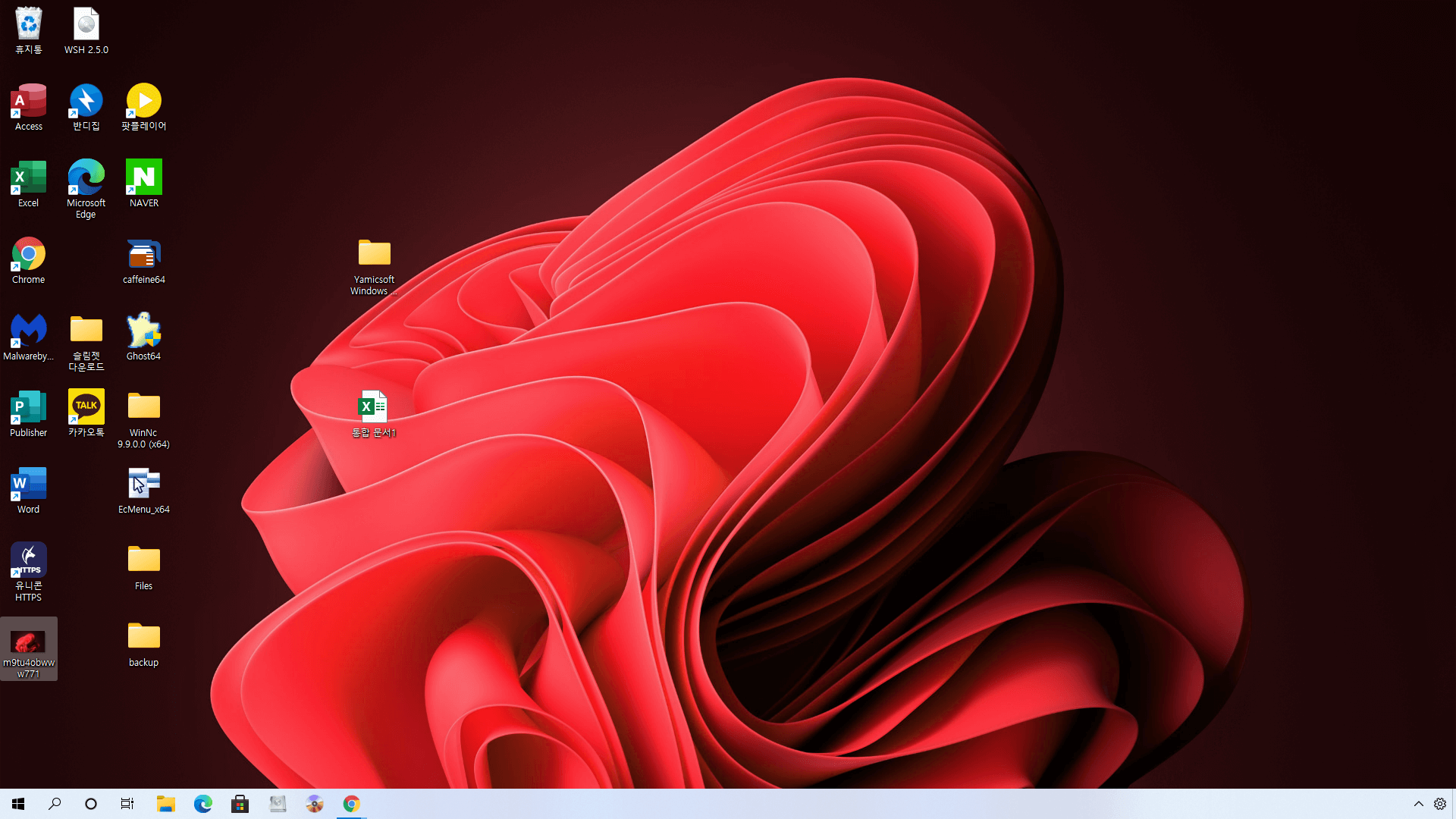1456x819 pixels.
Task: Expand the system tray hidden icons chevron
Action: pyautogui.click(x=1418, y=804)
